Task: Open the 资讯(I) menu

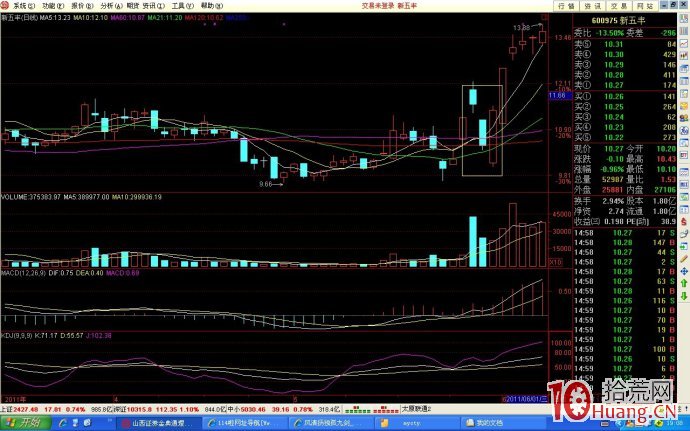Action: tap(153, 6)
